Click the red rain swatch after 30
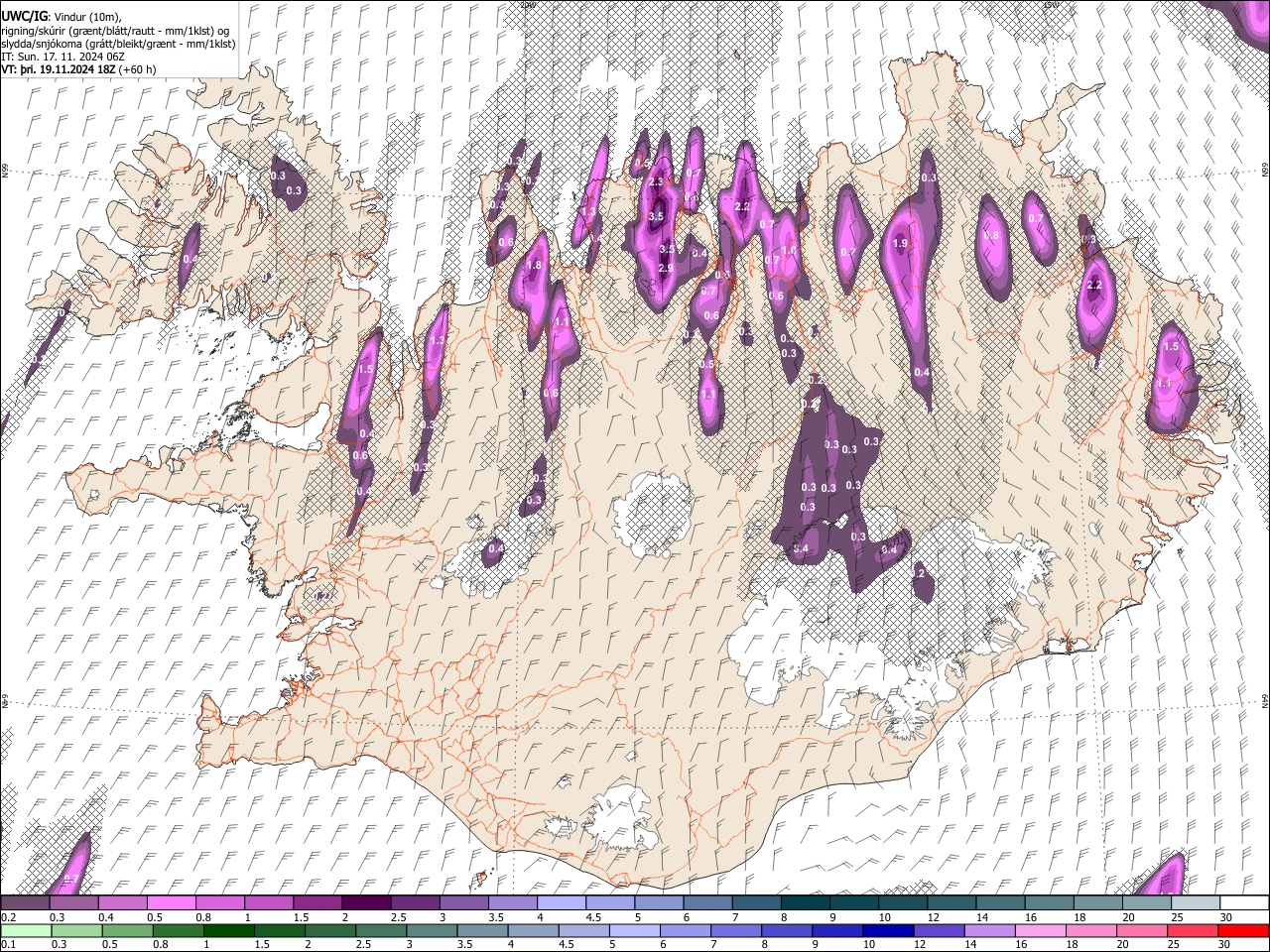The width and height of the screenshot is (1270, 952). [x=1243, y=930]
